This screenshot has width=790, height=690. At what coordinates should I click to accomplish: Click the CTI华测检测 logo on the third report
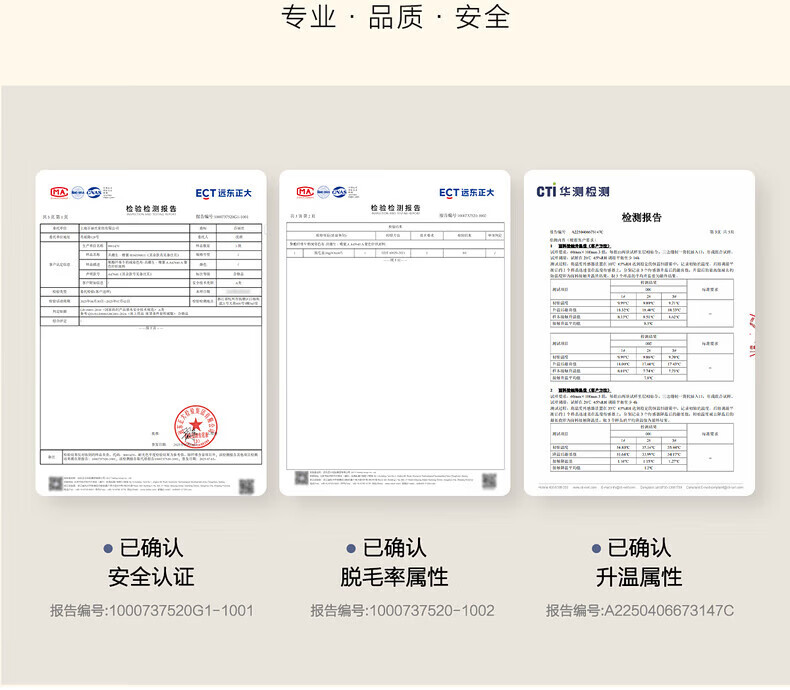[574, 190]
